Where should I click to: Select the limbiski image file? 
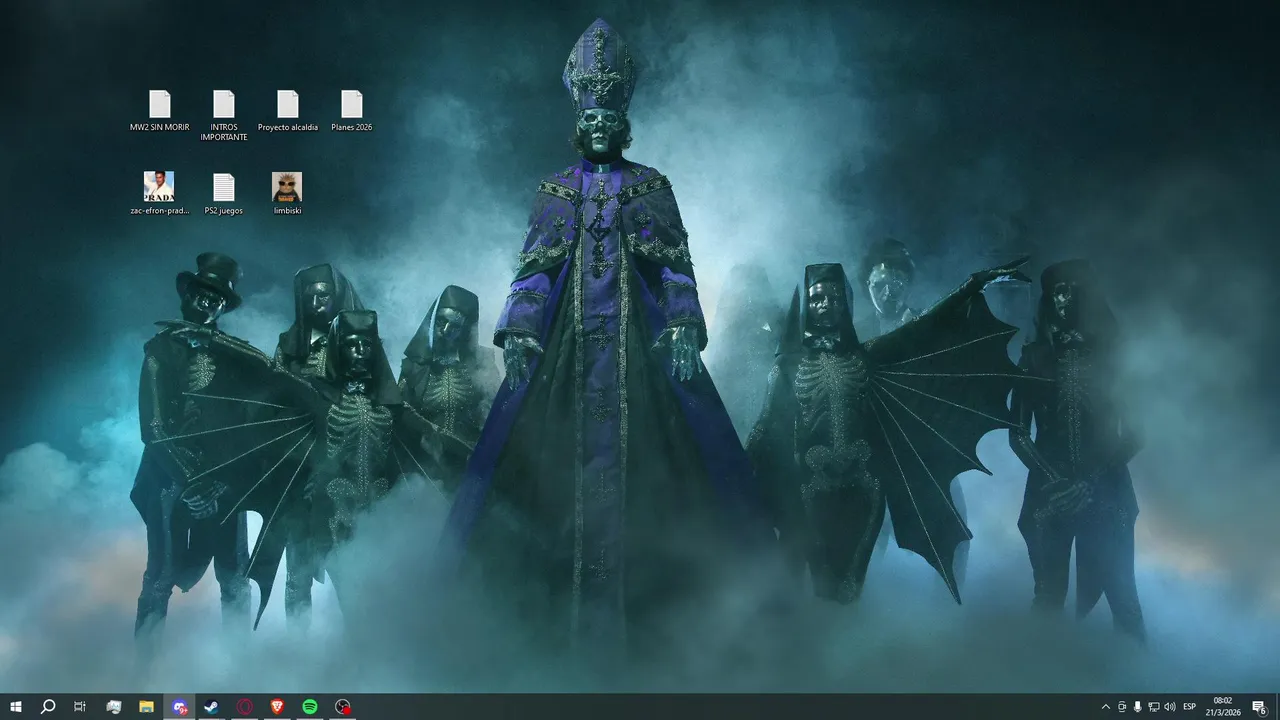pyautogui.click(x=287, y=194)
